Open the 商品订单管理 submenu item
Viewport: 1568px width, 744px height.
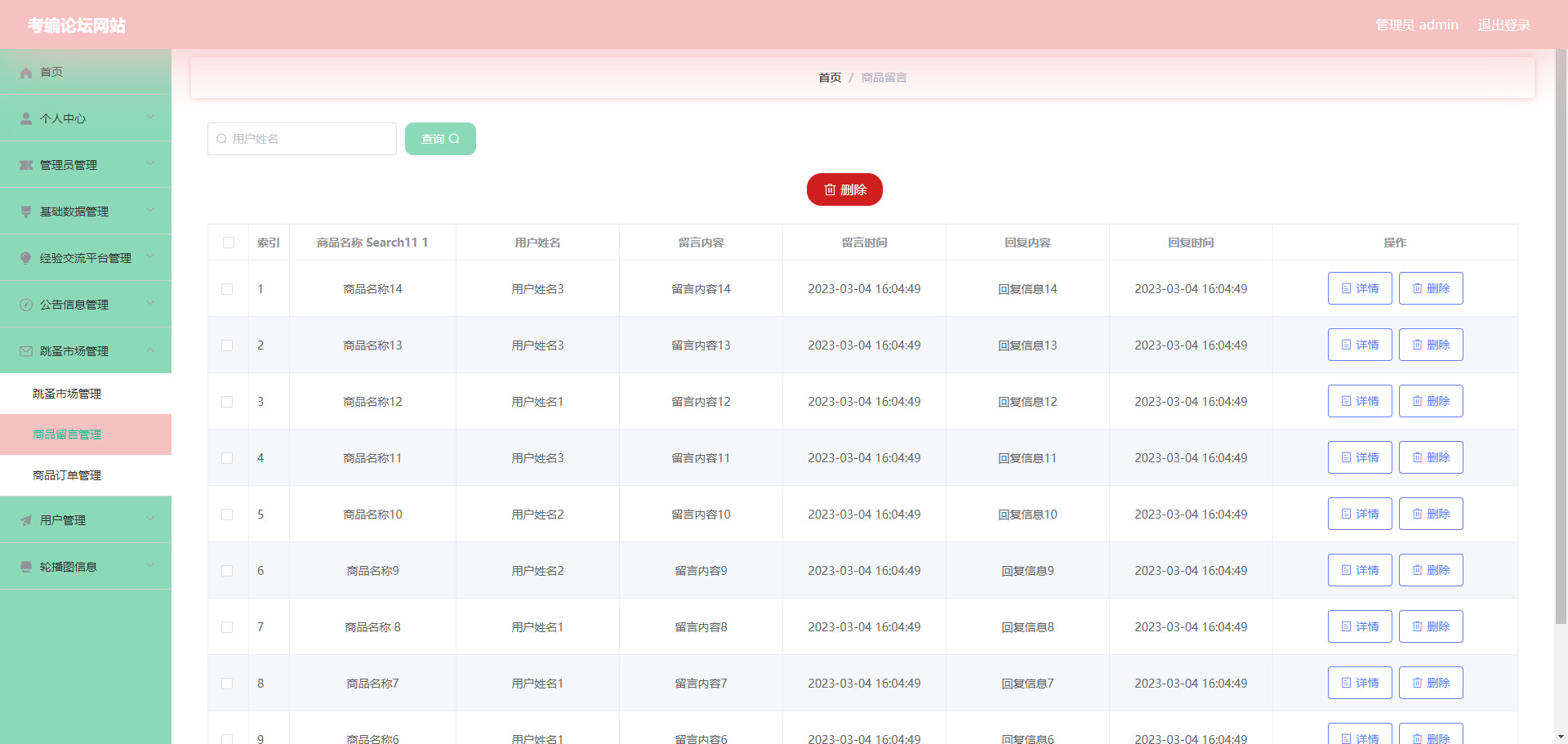[86, 475]
